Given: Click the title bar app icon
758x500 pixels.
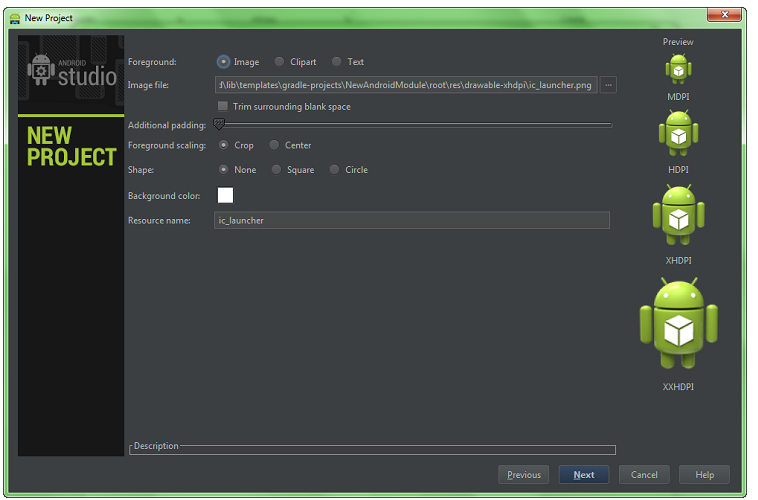Looking at the screenshot, I should point(15,18).
